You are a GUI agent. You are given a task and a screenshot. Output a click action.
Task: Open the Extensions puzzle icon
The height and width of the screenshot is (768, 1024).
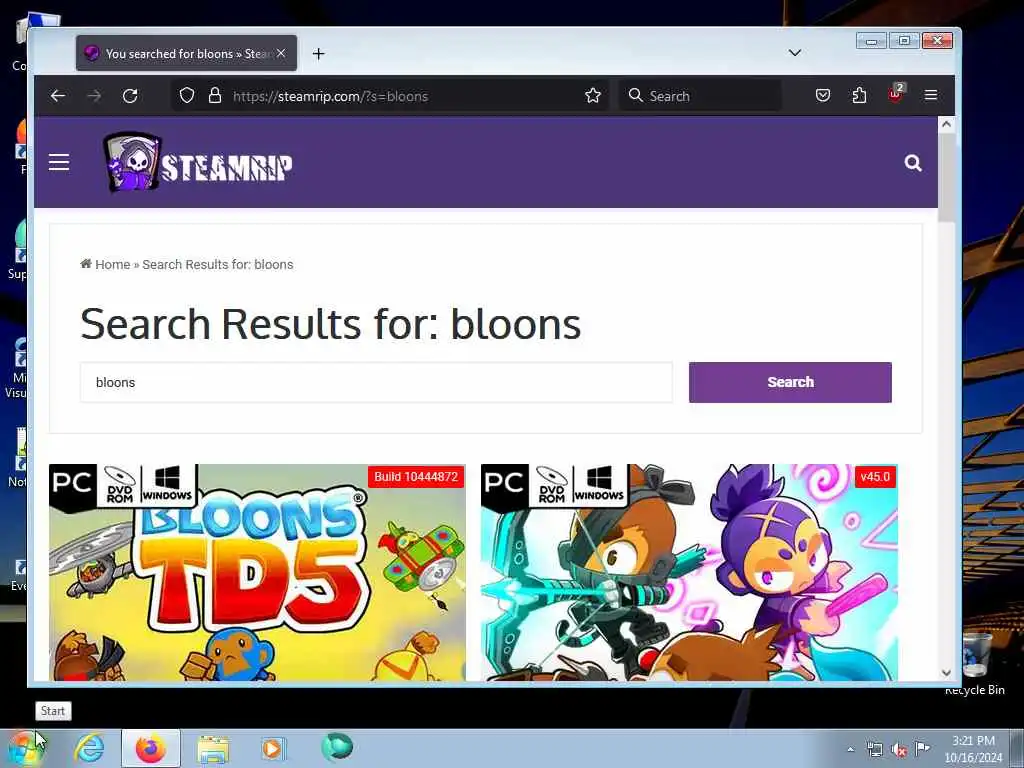tap(859, 95)
